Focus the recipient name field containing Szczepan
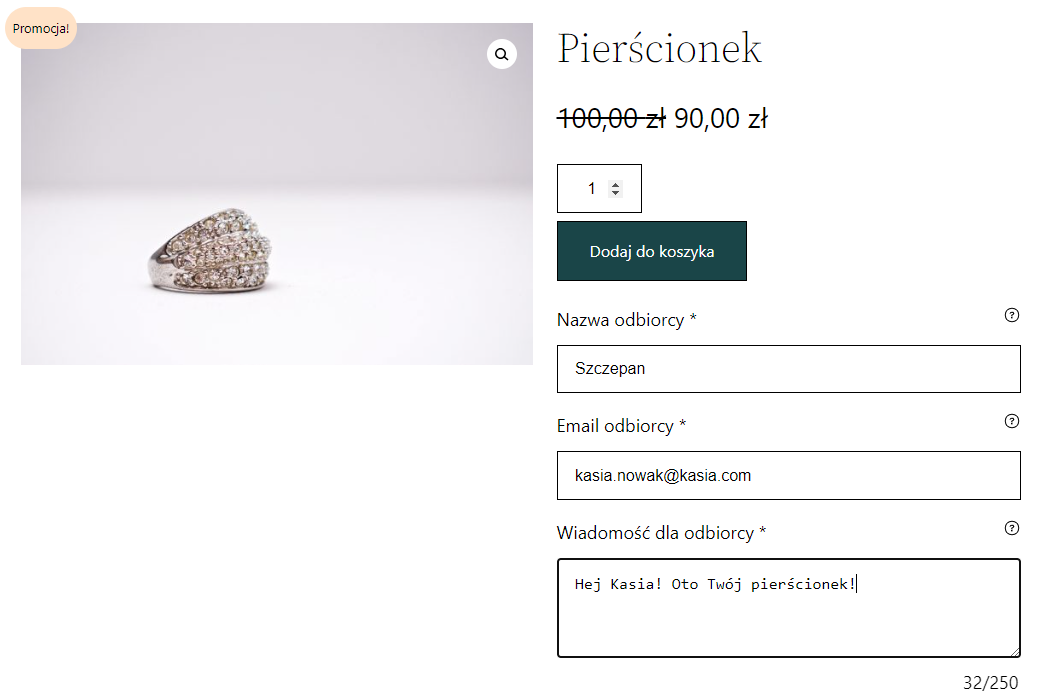This screenshot has height=697, width=1042. click(788, 369)
